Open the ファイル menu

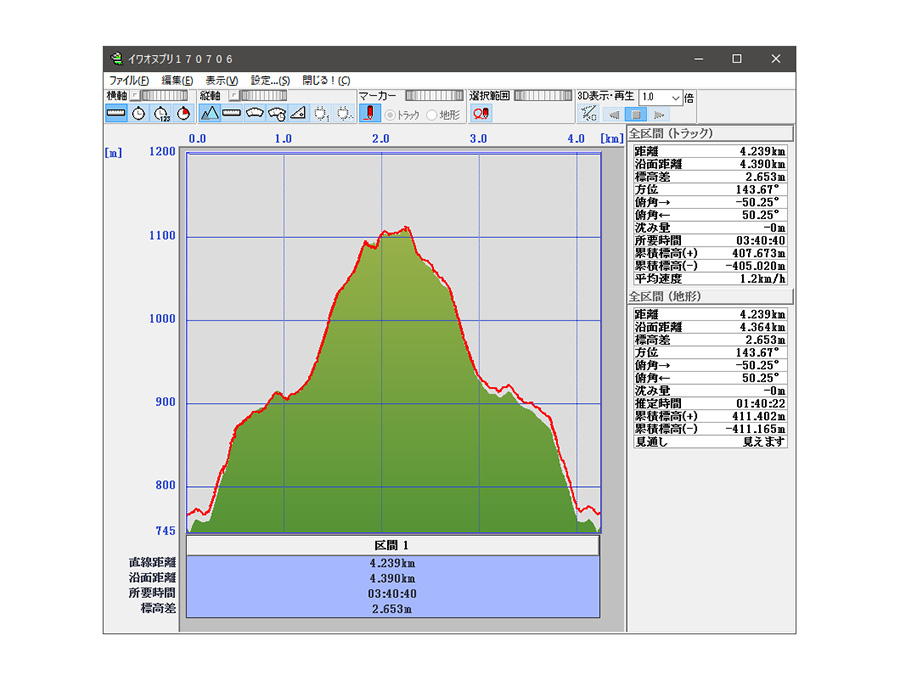click(x=128, y=80)
